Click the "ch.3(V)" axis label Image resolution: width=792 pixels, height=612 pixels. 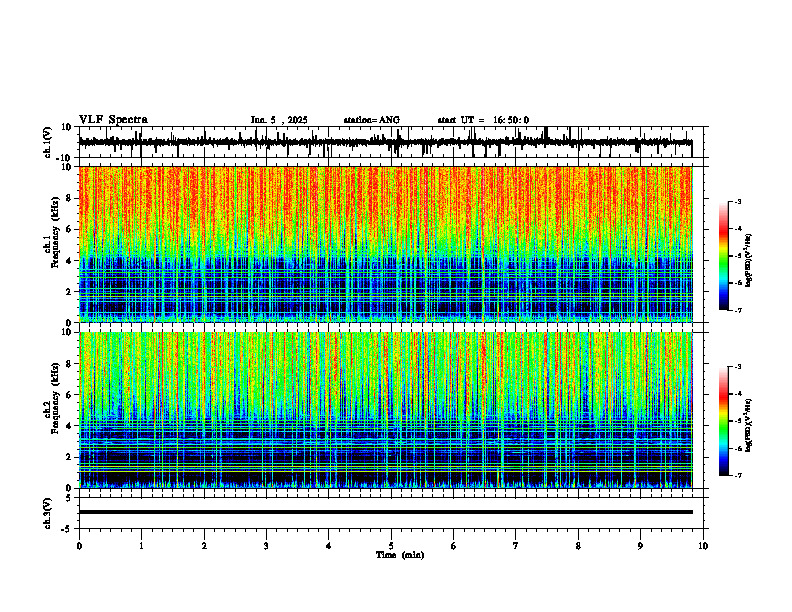coord(48,513)
